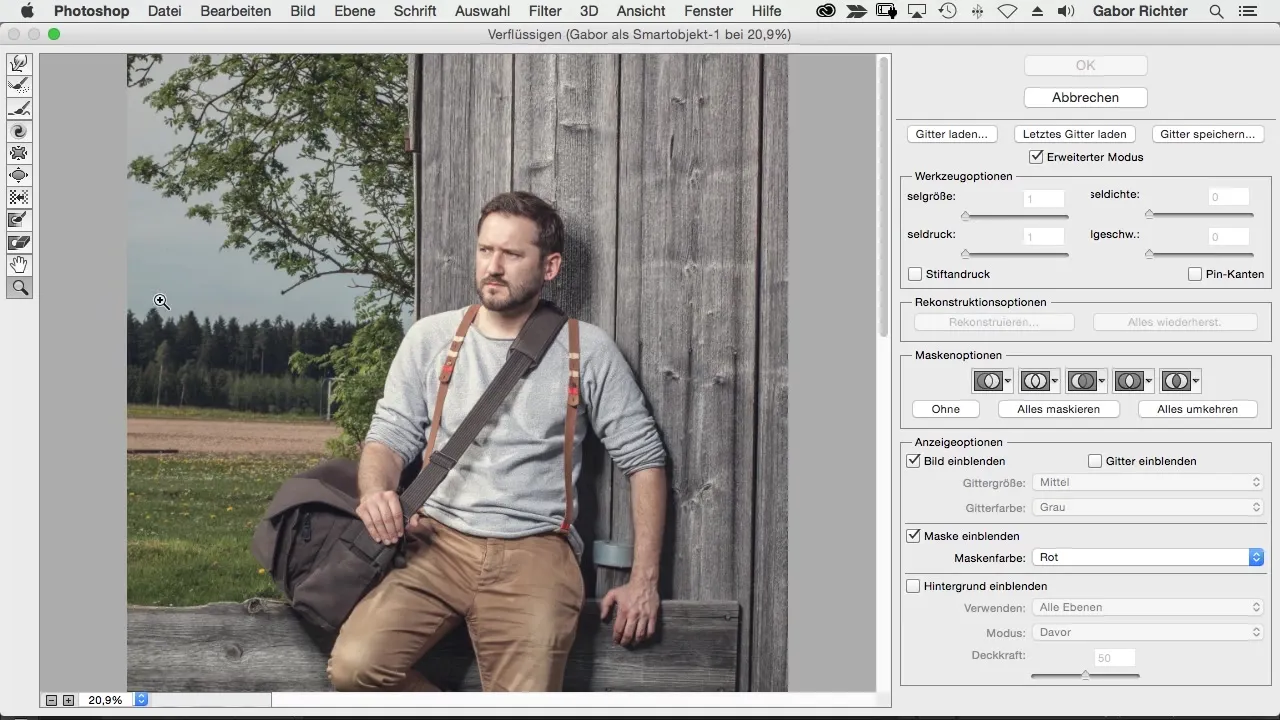
Task: Uncheck Bild einblenden
Action: pyautogui.click(x=913, y=461)
